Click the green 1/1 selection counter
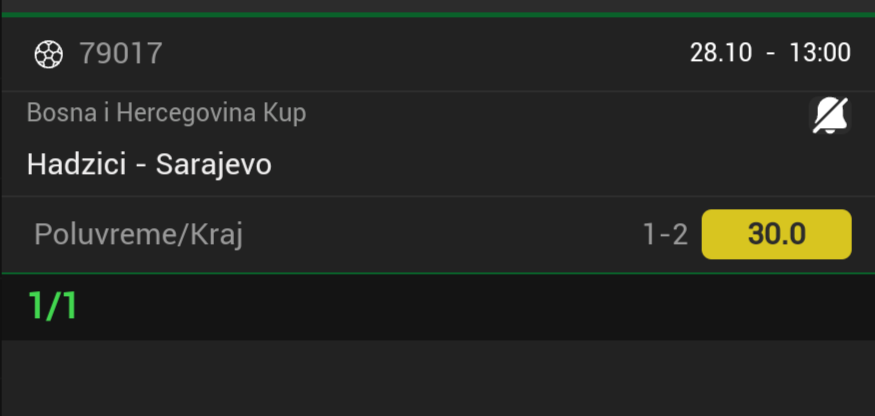Image resolution: width=875 pixels, height=416 pixels. click(53, 306)
